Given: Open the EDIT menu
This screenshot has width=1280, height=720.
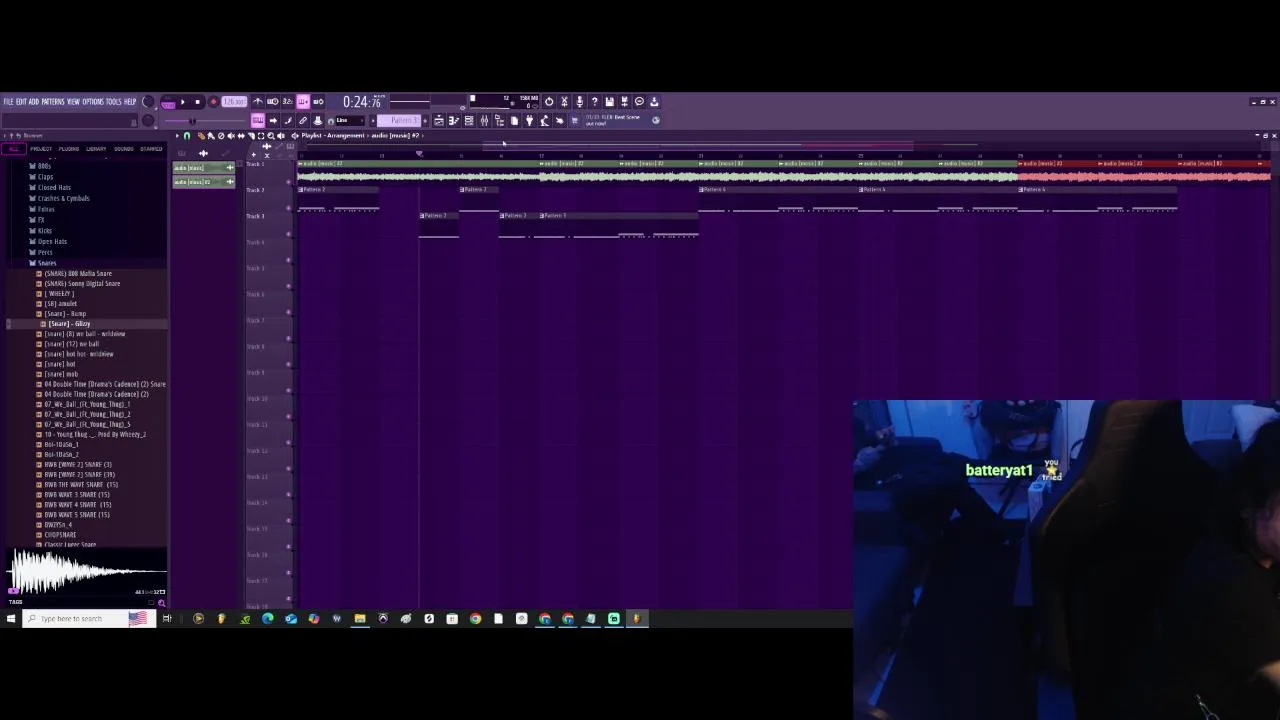Looking at the screenshot, I should tap(21, 102).
